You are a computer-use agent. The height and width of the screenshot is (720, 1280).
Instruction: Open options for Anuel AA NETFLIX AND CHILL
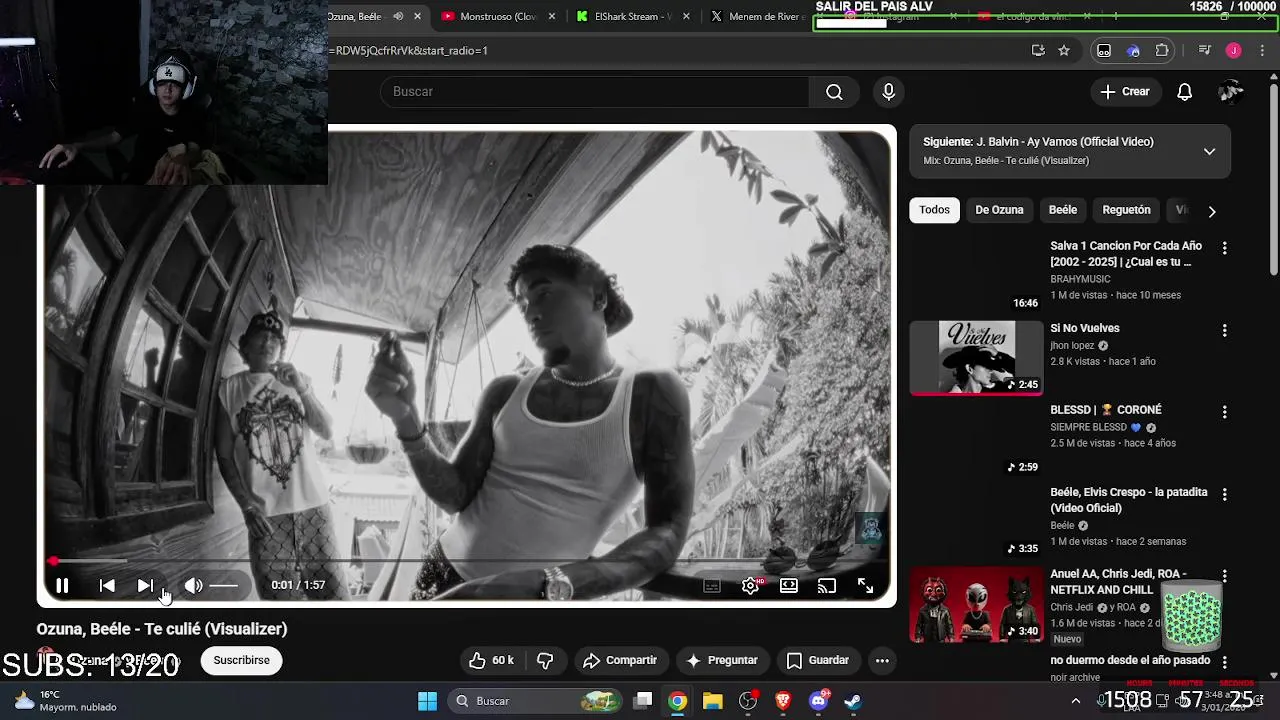(x=1224, y=576)
